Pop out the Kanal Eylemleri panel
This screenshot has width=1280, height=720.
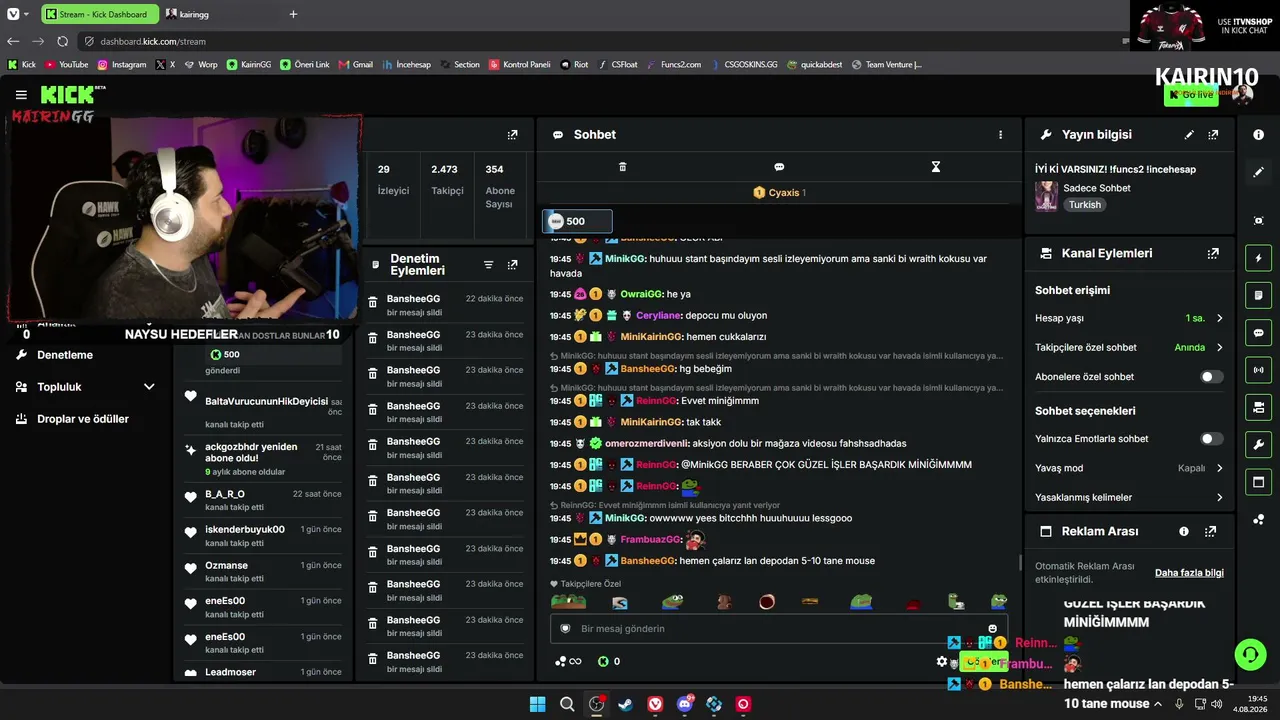(1213, 254)
